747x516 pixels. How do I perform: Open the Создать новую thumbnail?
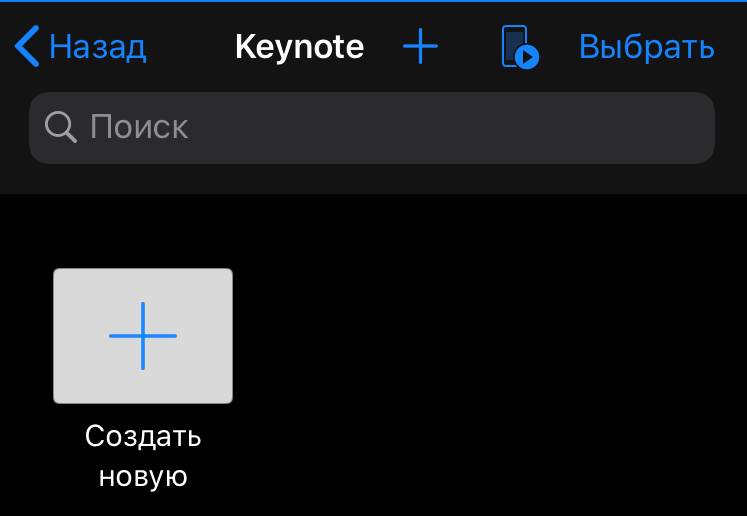(143, 336)
